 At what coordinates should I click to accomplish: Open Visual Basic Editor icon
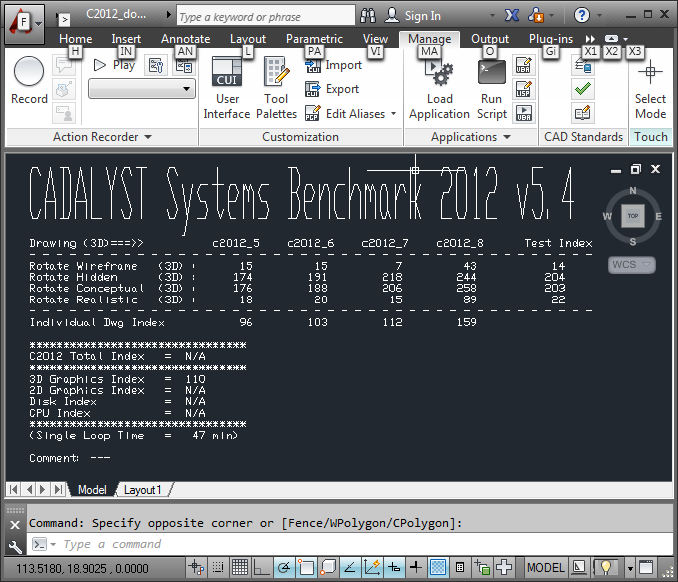pos(524,65)
